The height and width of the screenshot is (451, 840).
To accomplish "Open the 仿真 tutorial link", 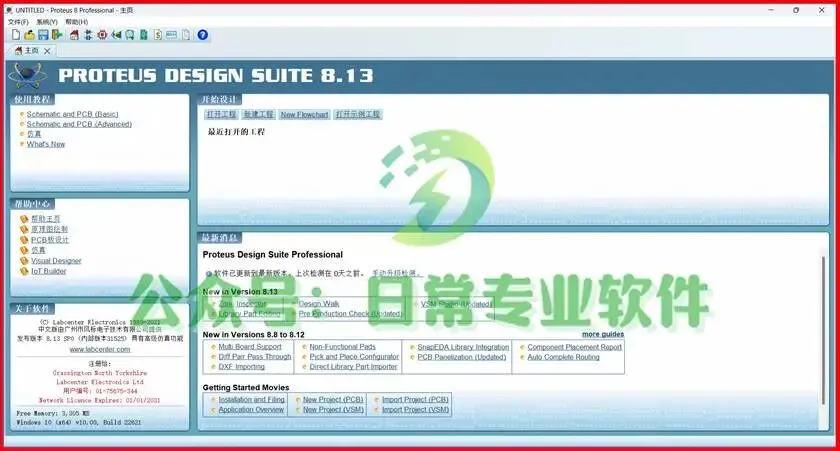I will (34, 134).
